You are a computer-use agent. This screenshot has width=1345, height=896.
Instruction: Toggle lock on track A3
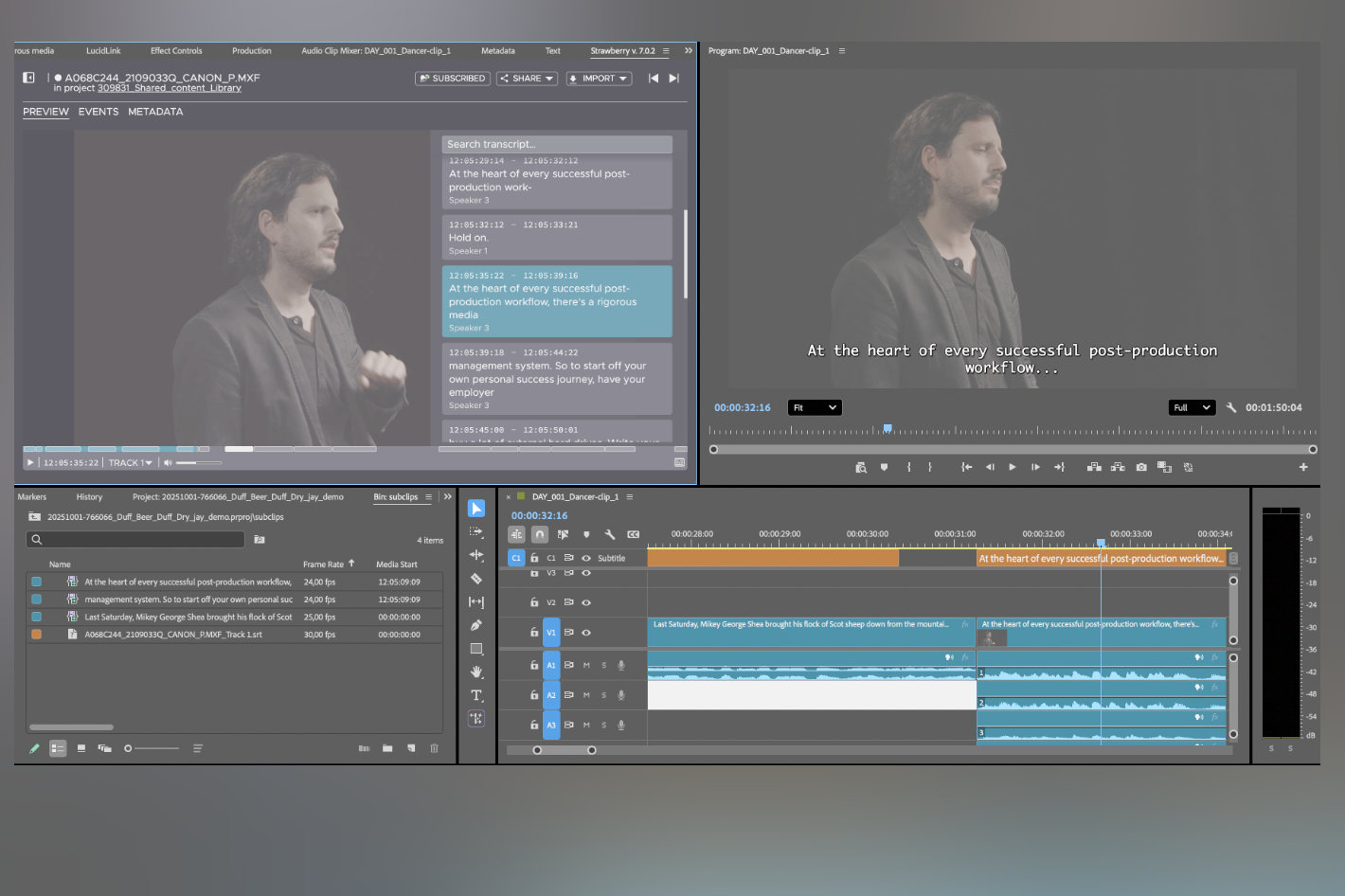click(x=534, y=725)
